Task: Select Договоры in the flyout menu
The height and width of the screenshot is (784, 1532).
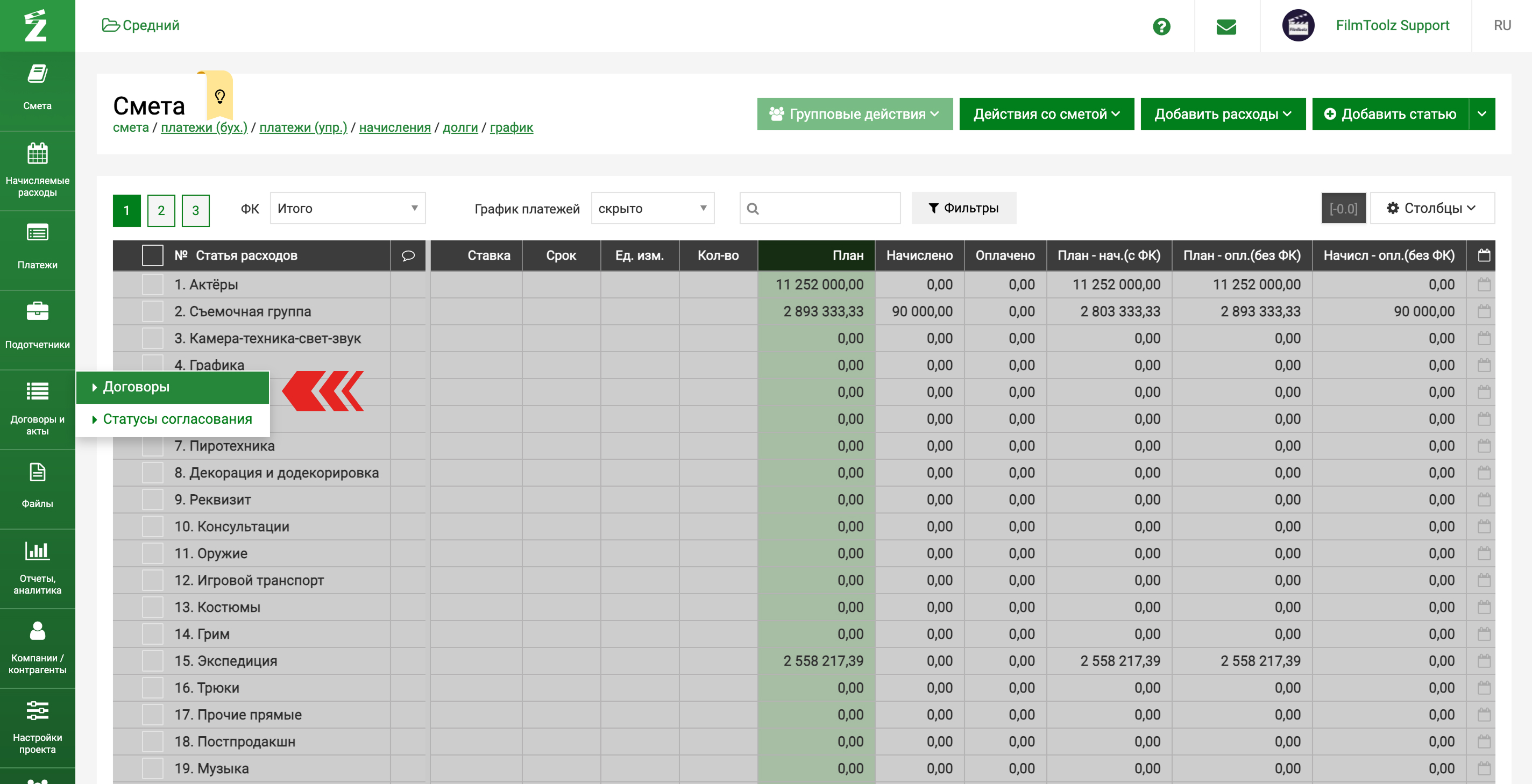Action: (x=136, y=387)
